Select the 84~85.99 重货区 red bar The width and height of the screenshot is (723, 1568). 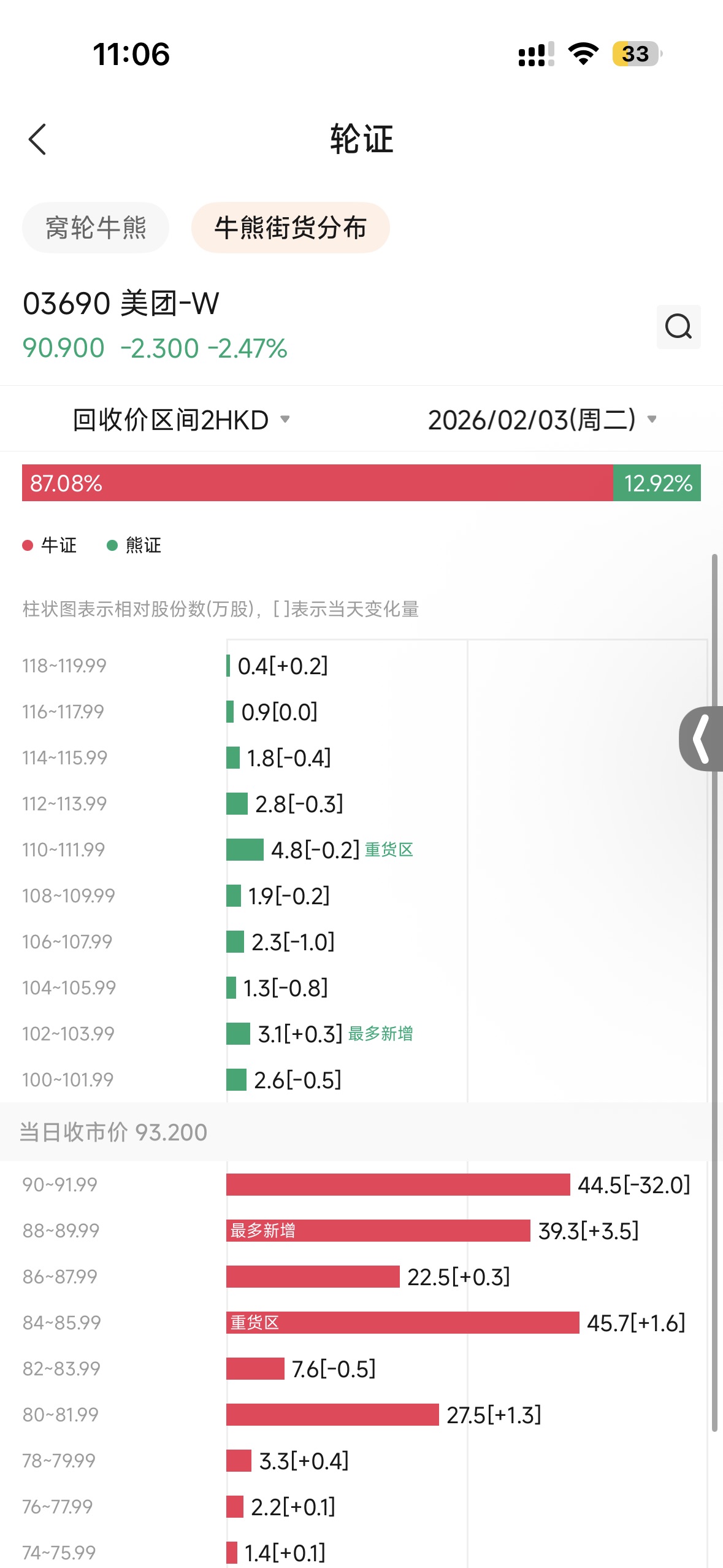(x=402, y=1322)
